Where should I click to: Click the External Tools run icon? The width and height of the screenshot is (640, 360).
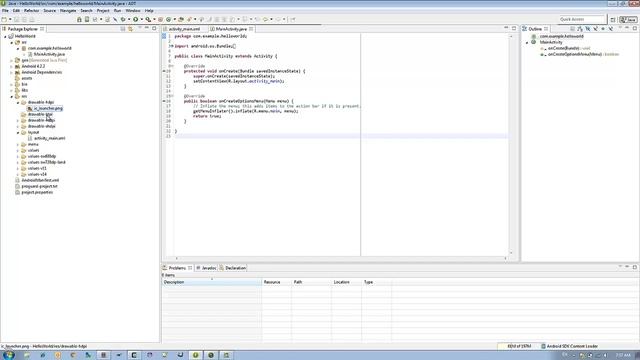[x=148, y=19]
